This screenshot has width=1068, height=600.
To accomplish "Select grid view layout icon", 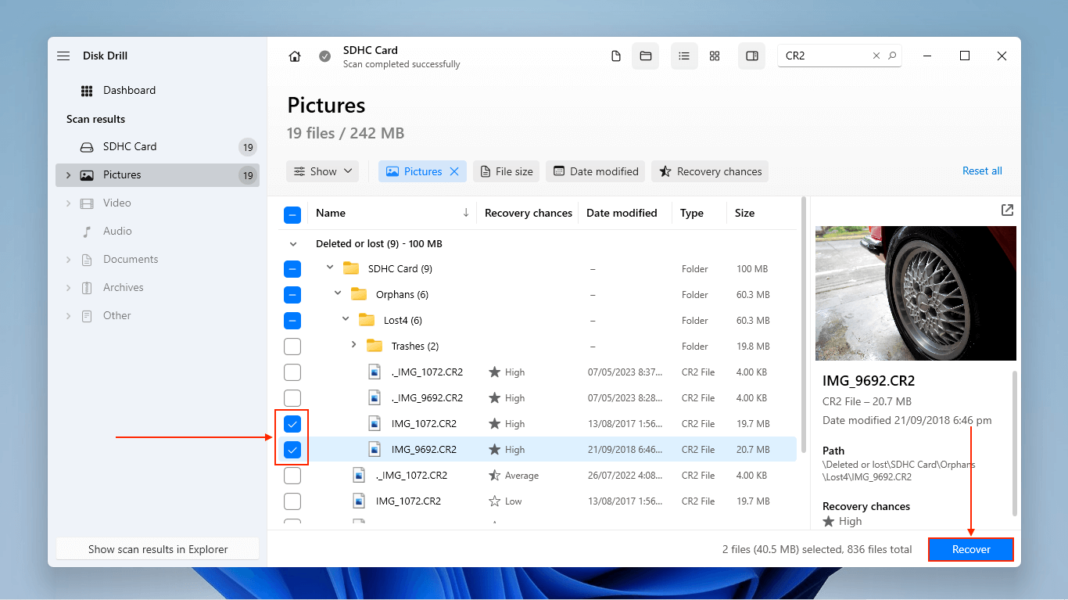I will click(x=715, y=57).
